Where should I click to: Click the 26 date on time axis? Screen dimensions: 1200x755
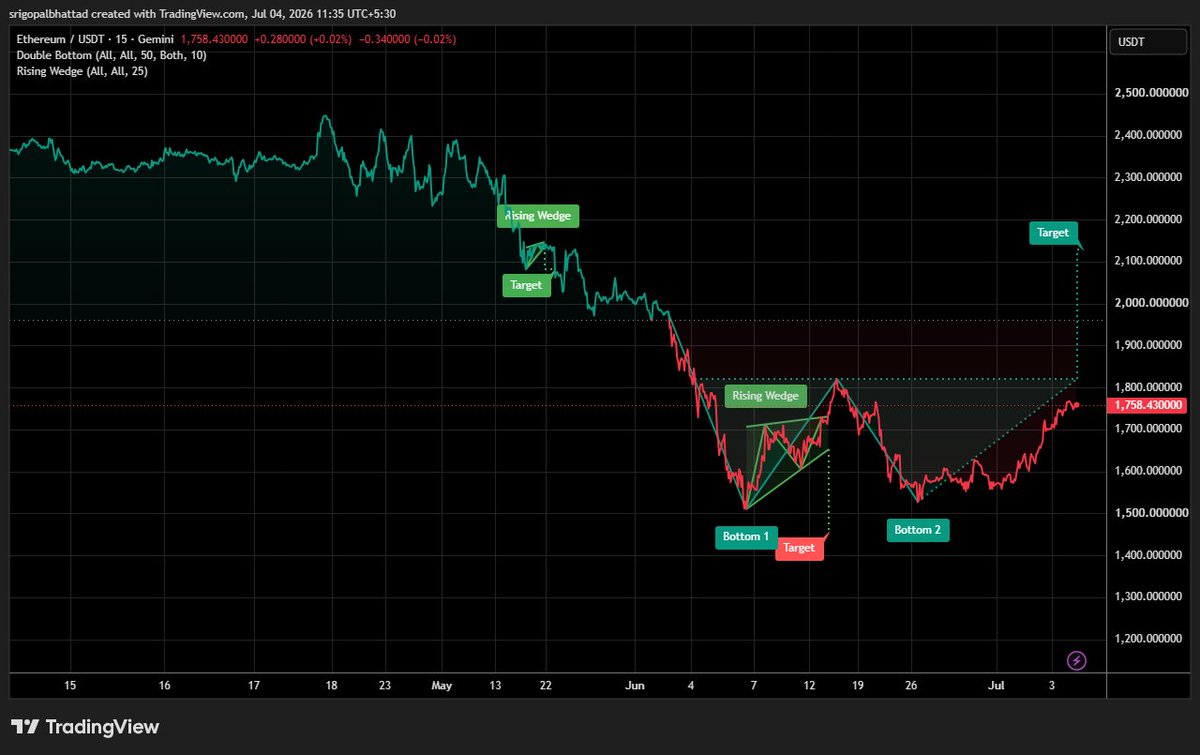[x=911, y=686]
